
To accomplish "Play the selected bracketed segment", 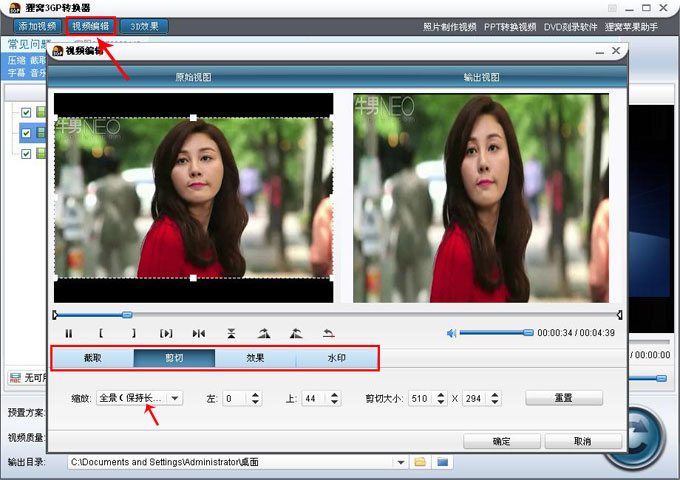I will pos(166,333).
